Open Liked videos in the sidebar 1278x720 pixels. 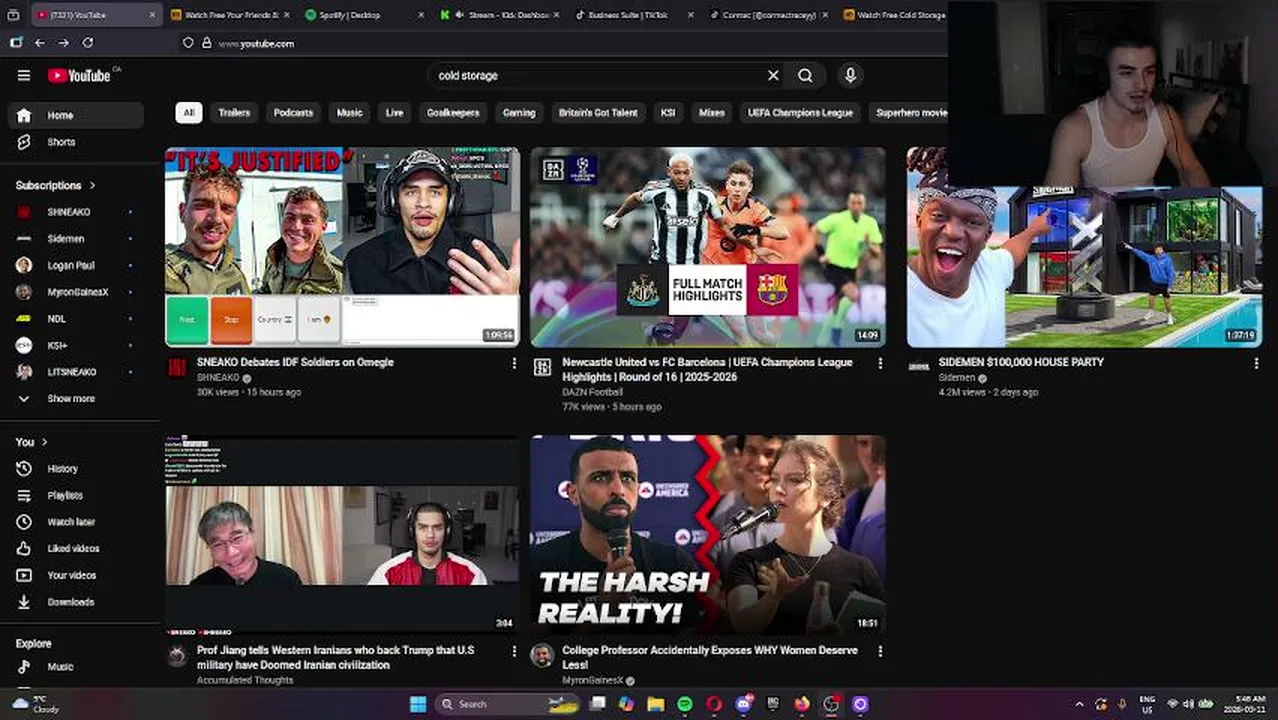75,549
